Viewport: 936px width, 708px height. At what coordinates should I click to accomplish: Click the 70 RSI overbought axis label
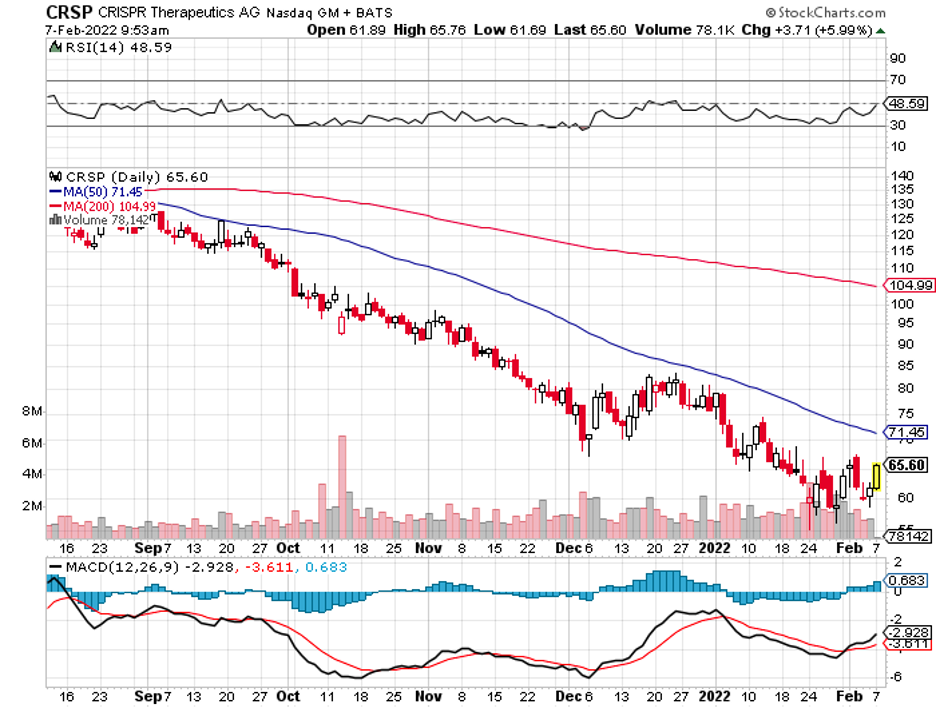898,79
